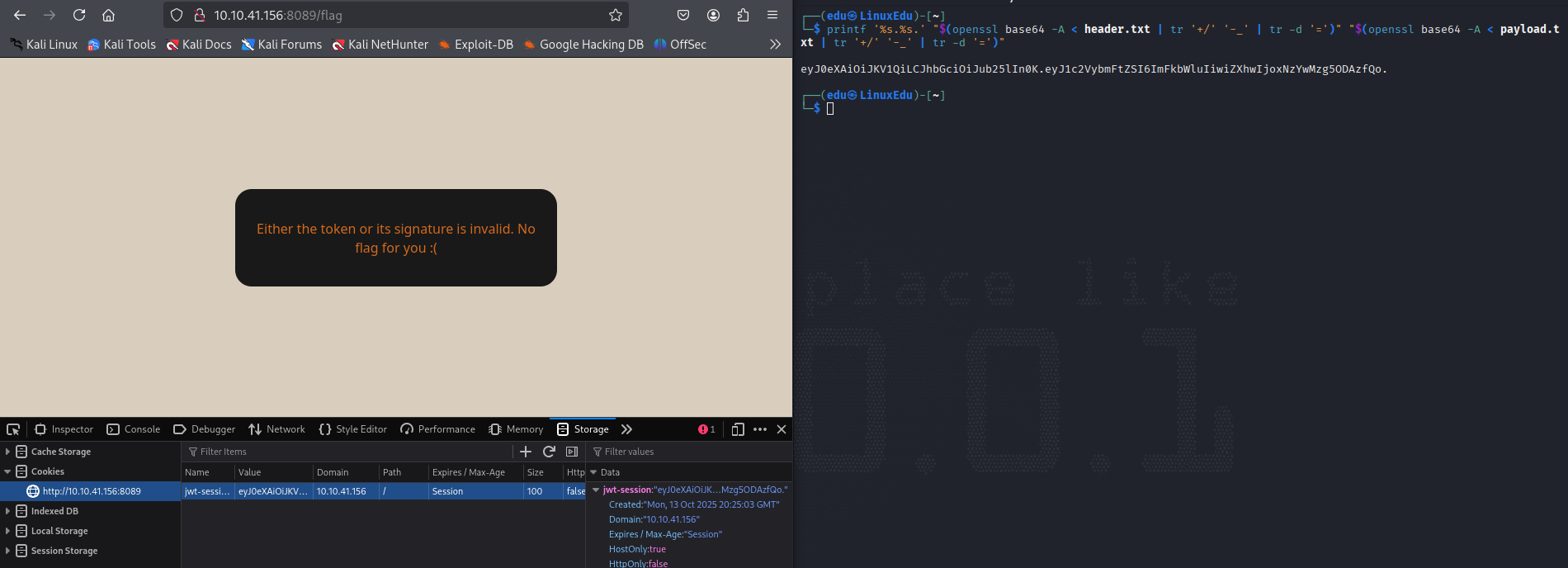The image size is (1568, 568).
Task: Add a new cookie item
Action: click(526, 452)
